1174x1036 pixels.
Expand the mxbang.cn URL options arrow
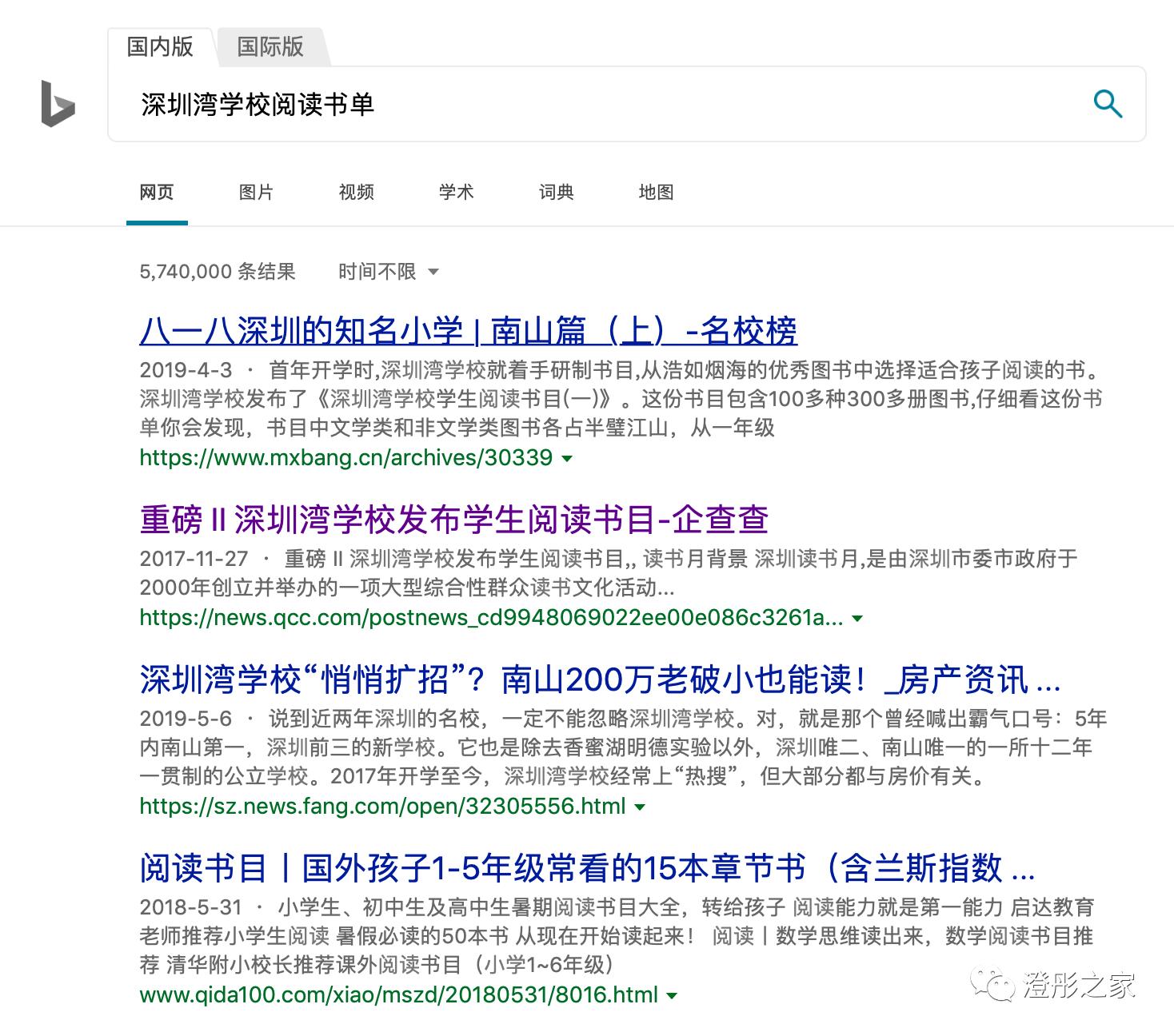(x=568, y=459)
